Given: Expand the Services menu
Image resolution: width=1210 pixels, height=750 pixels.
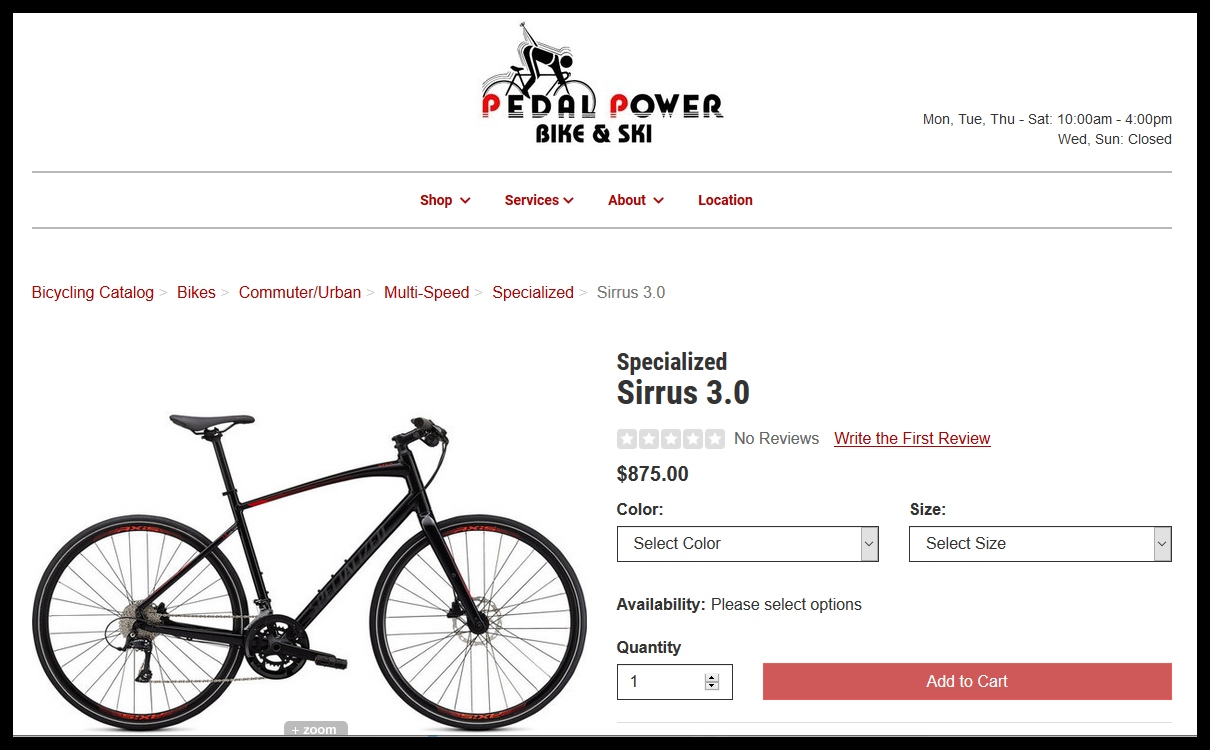Looking at the screenshot, I should [539, 200].
